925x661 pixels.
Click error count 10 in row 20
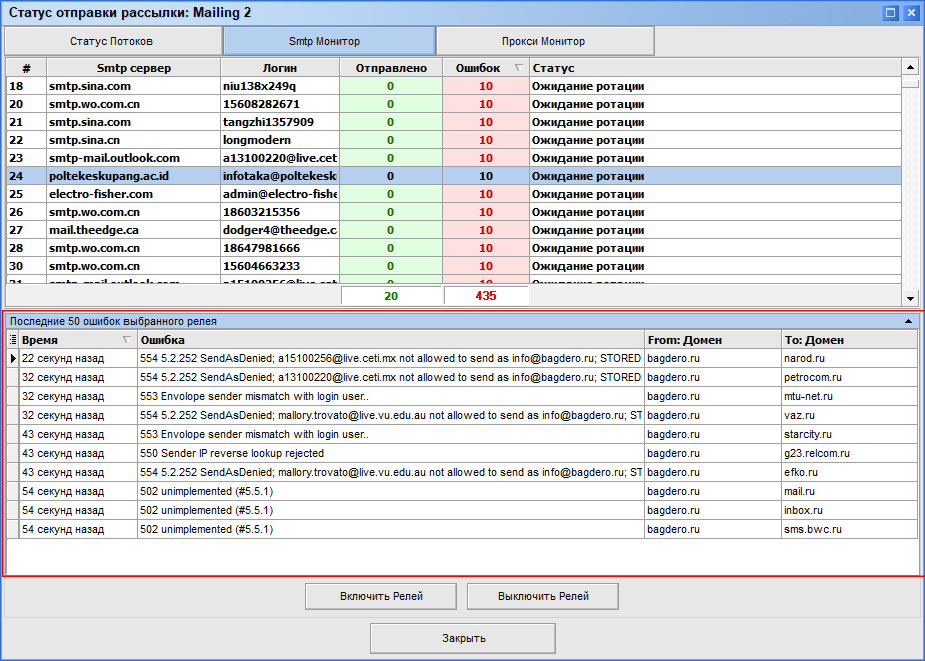(x=486, y=104)
